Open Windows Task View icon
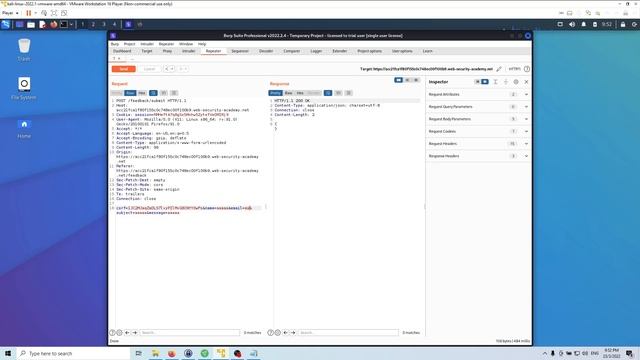Screen dimensions: 640x360 (138, 353)
